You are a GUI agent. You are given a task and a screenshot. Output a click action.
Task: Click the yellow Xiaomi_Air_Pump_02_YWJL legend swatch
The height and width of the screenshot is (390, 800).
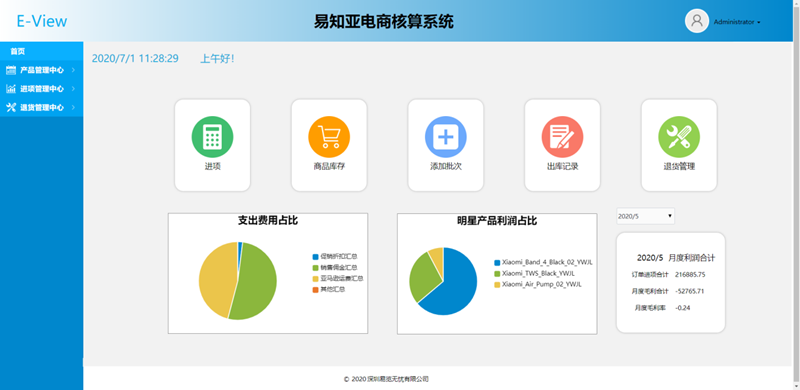click(497, 284)
